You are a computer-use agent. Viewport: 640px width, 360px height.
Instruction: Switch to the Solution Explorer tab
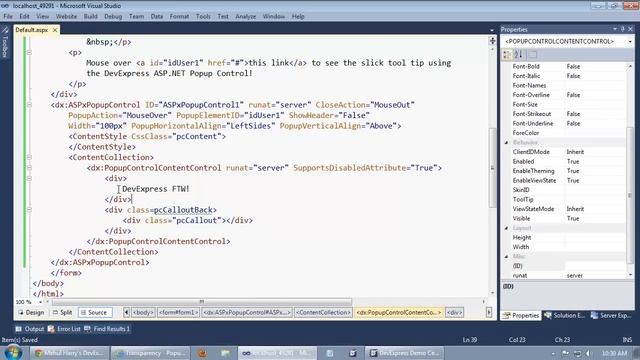pos(565,316)
